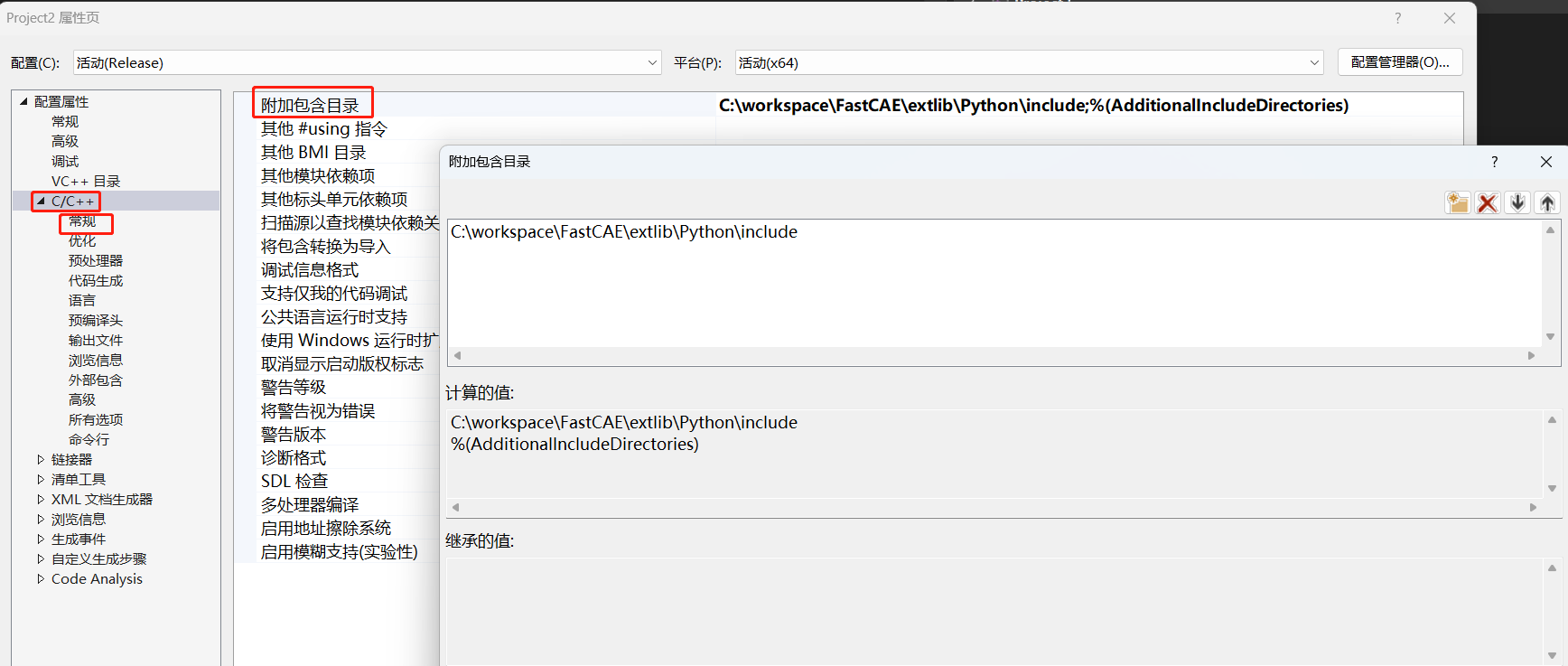Screen dimensions: 1568x666
Task: Close the 附加包含目录 dialog
Action: (x=1546, y=162)
